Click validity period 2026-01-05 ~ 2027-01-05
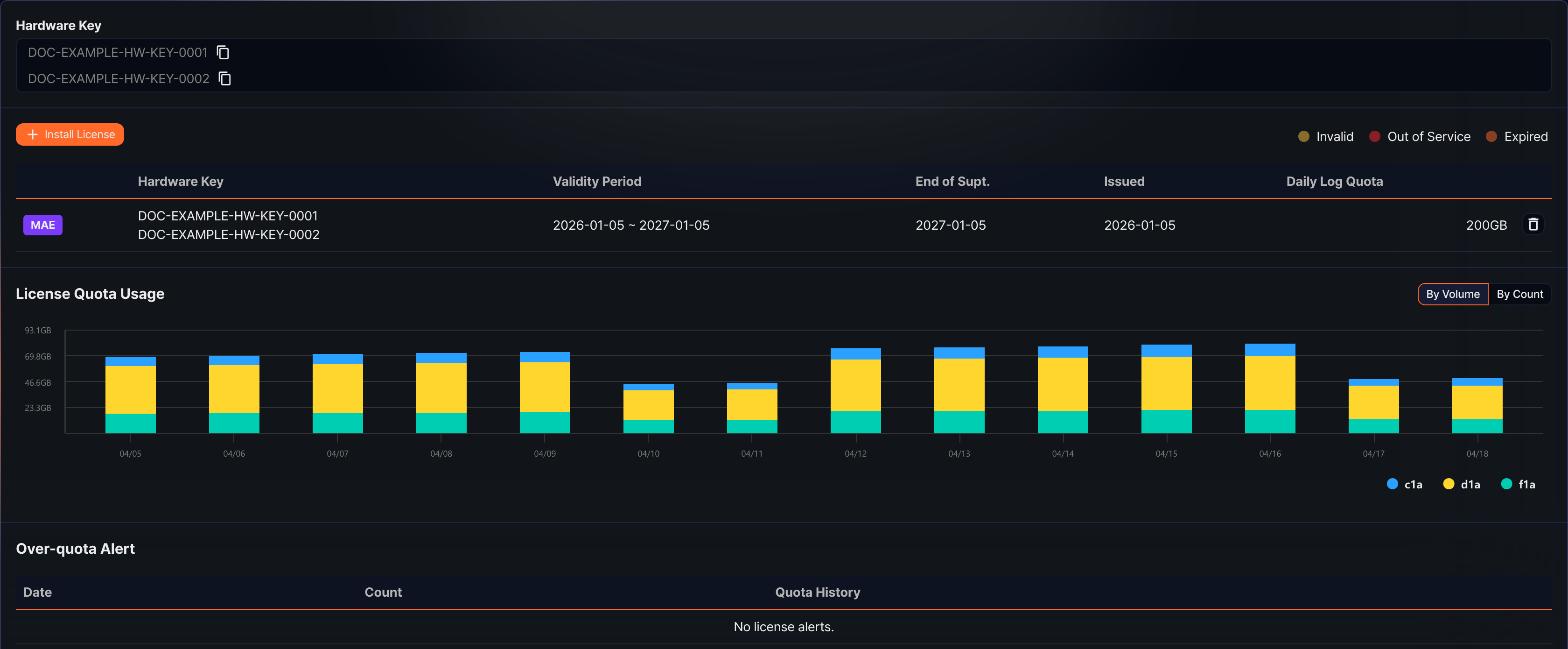The image size is (1568, 649). pos(630,225)
